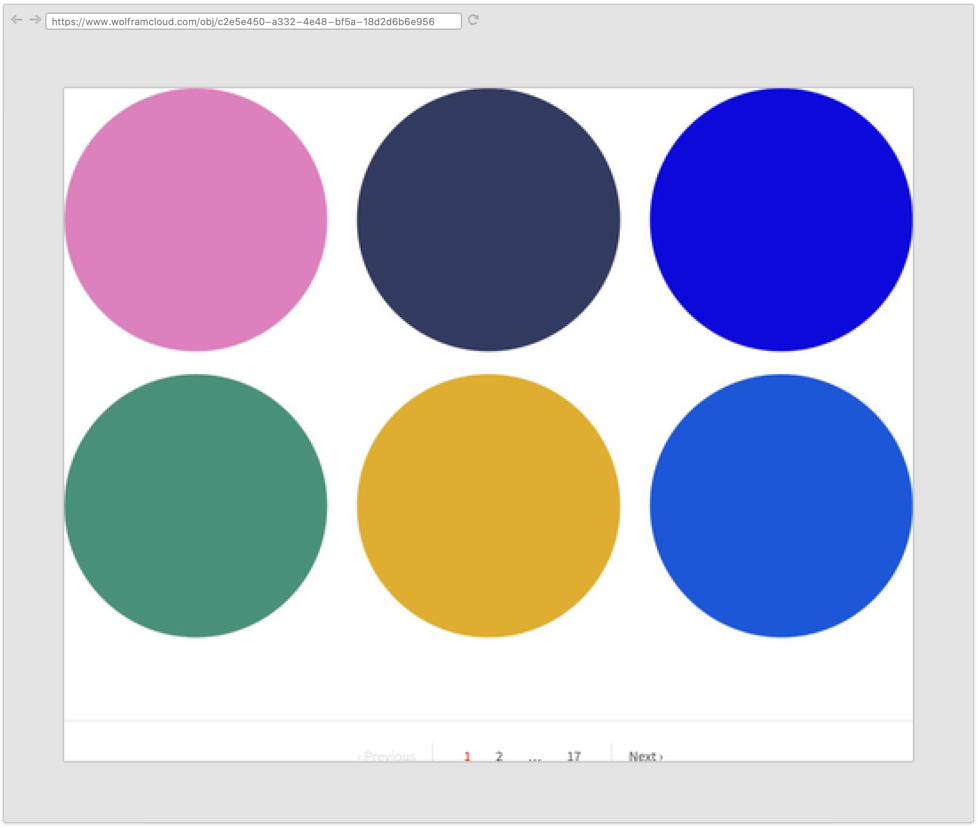Click the browser back arrow
Screen dimensions: 978x828
(x=16, y=20)
